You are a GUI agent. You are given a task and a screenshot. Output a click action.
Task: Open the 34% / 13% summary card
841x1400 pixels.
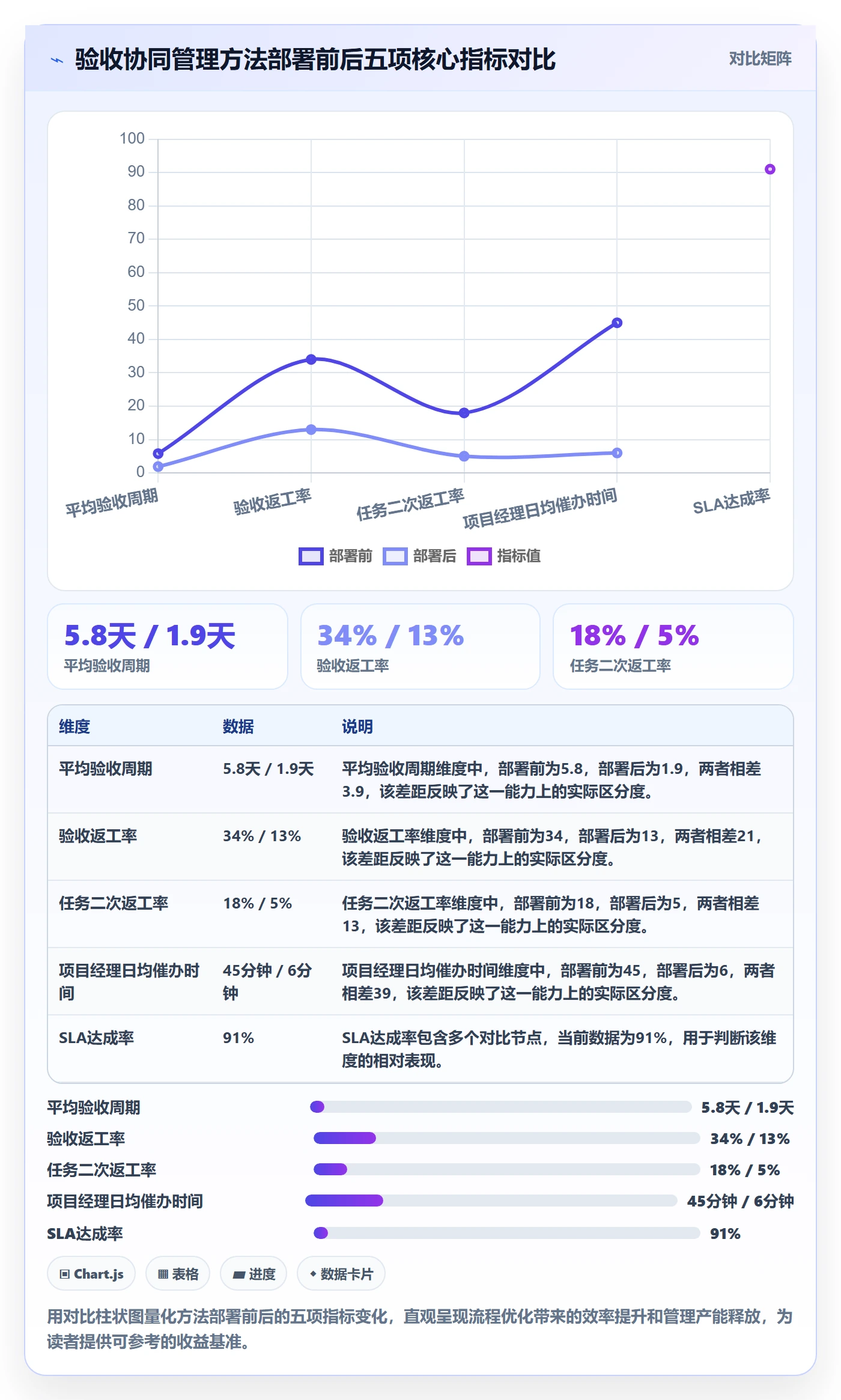pos(421,647)
